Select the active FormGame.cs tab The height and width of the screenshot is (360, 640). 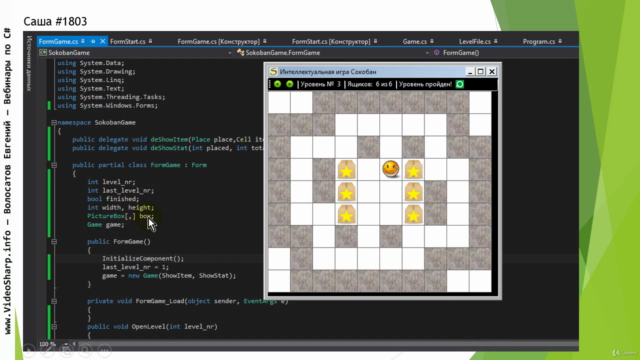[x=58, y=41]
